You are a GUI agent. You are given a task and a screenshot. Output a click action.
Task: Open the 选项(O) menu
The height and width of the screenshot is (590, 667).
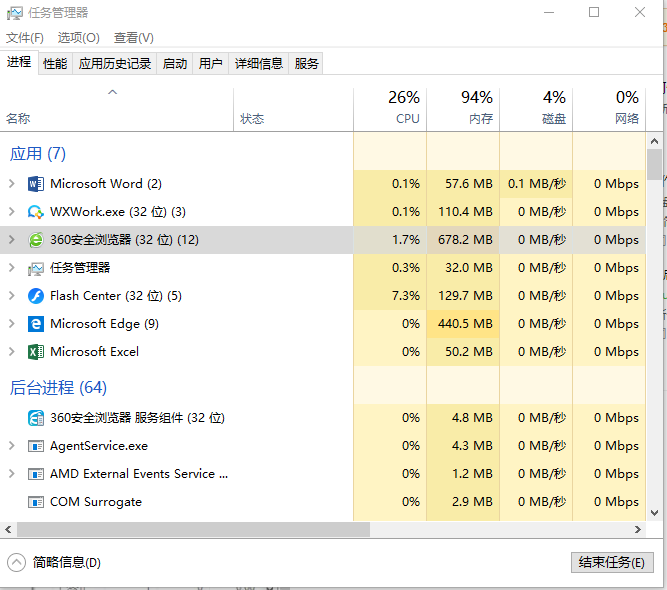pos(79,38)
